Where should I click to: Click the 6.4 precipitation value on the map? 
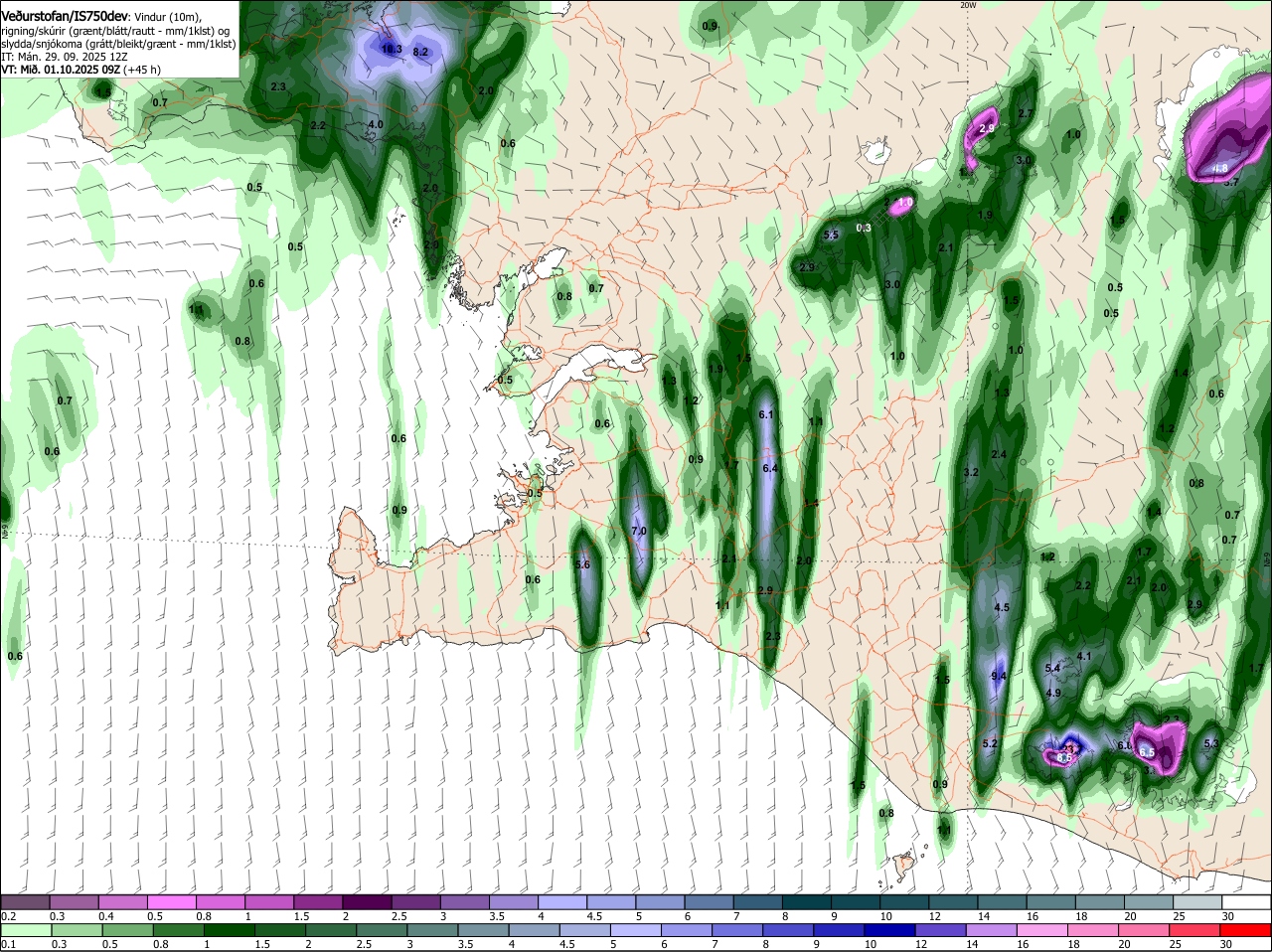point(769,468)
